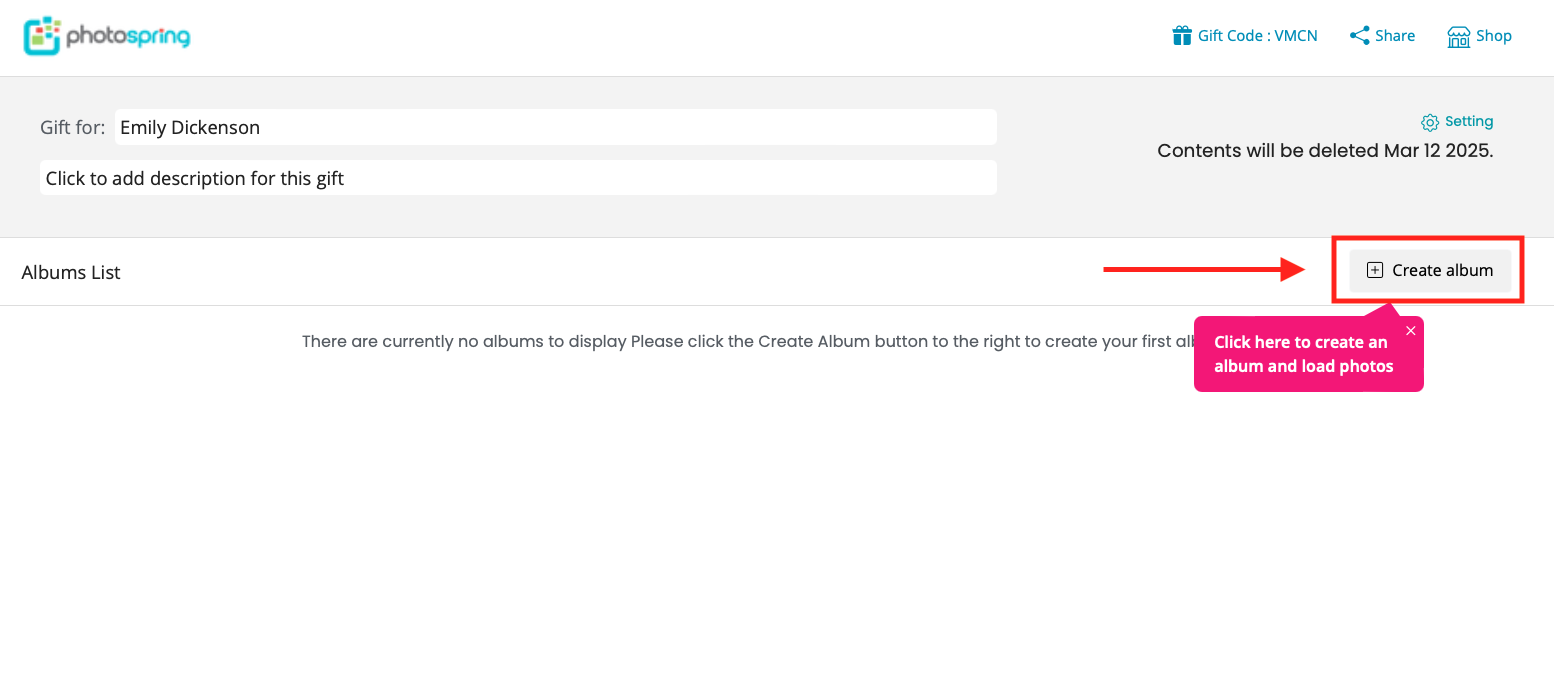Screen dimensions: 1554x699
Task: Click the Albums List heading
Action: point(71,272)
